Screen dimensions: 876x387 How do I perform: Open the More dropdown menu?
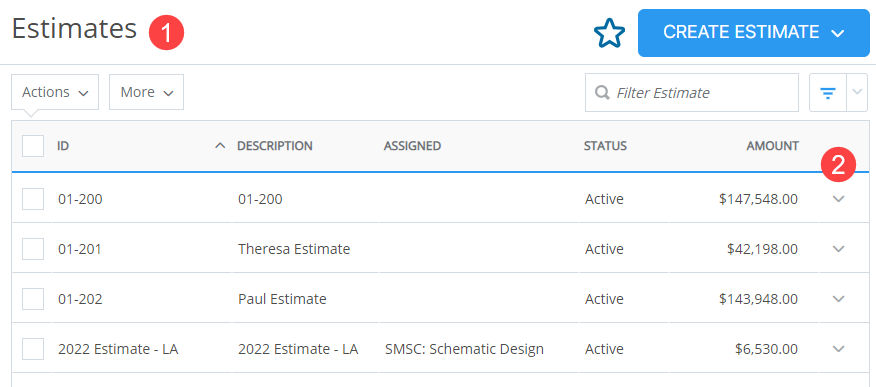146,92
